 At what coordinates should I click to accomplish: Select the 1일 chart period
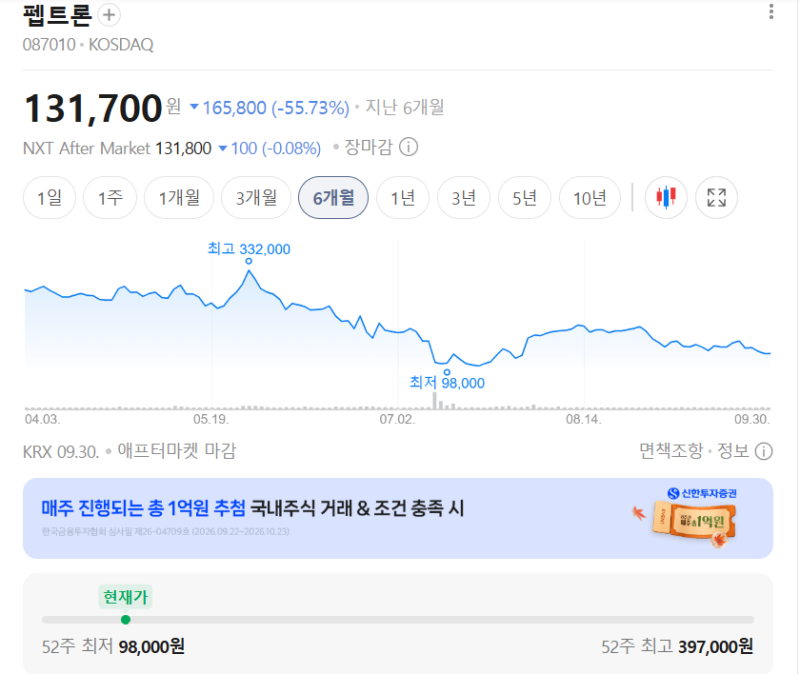(49, 197)
